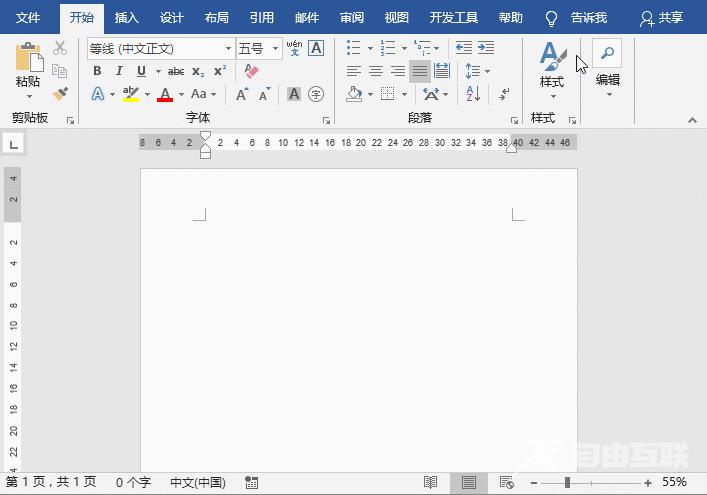Viewport: 707px width, 495px height.
Task: Switch to Read Mode view
Action: (431, 483)
